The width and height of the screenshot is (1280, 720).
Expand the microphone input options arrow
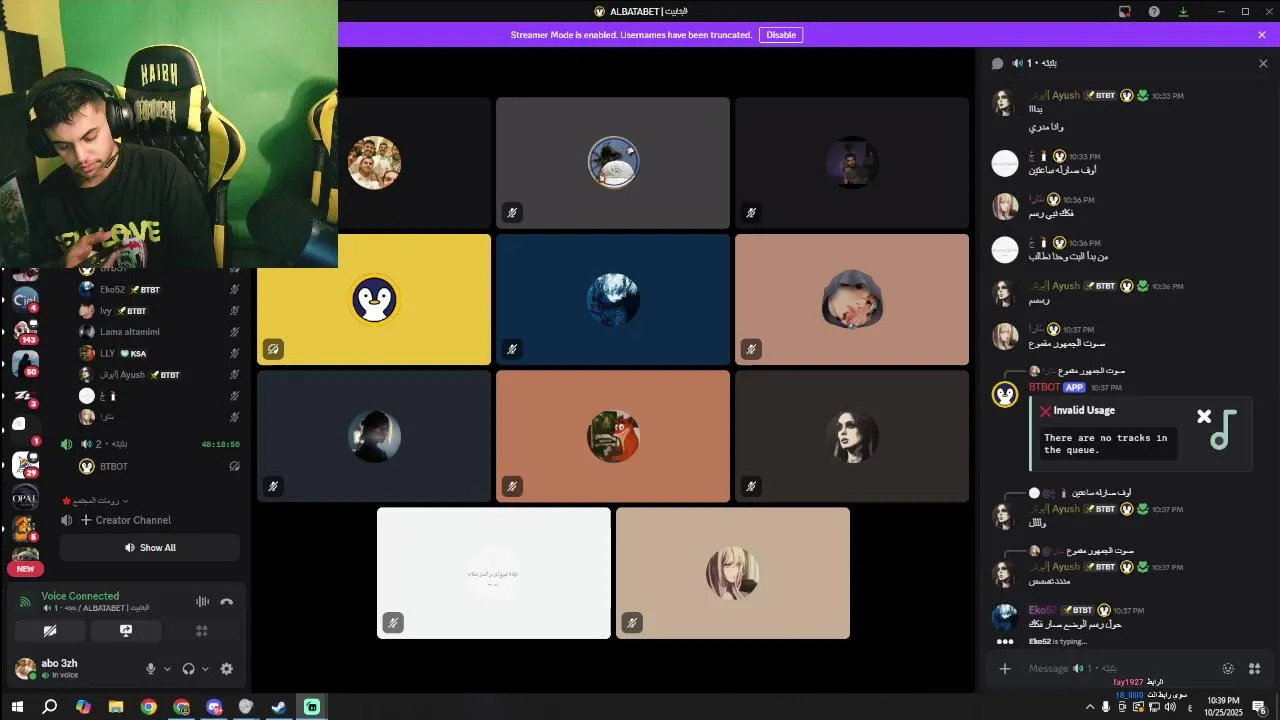click(x=167, y=669)
